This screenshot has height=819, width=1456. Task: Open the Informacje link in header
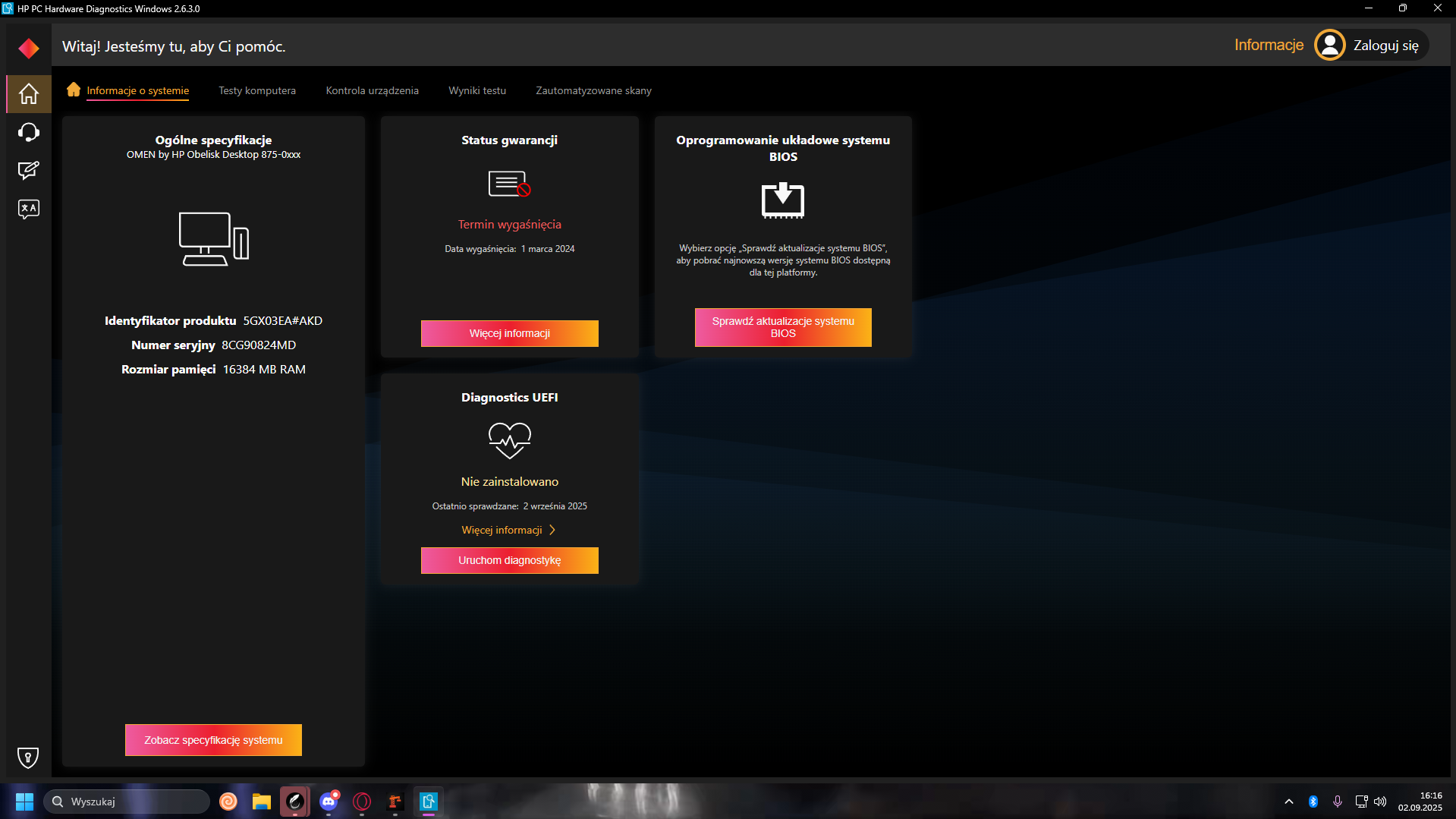1269,45
